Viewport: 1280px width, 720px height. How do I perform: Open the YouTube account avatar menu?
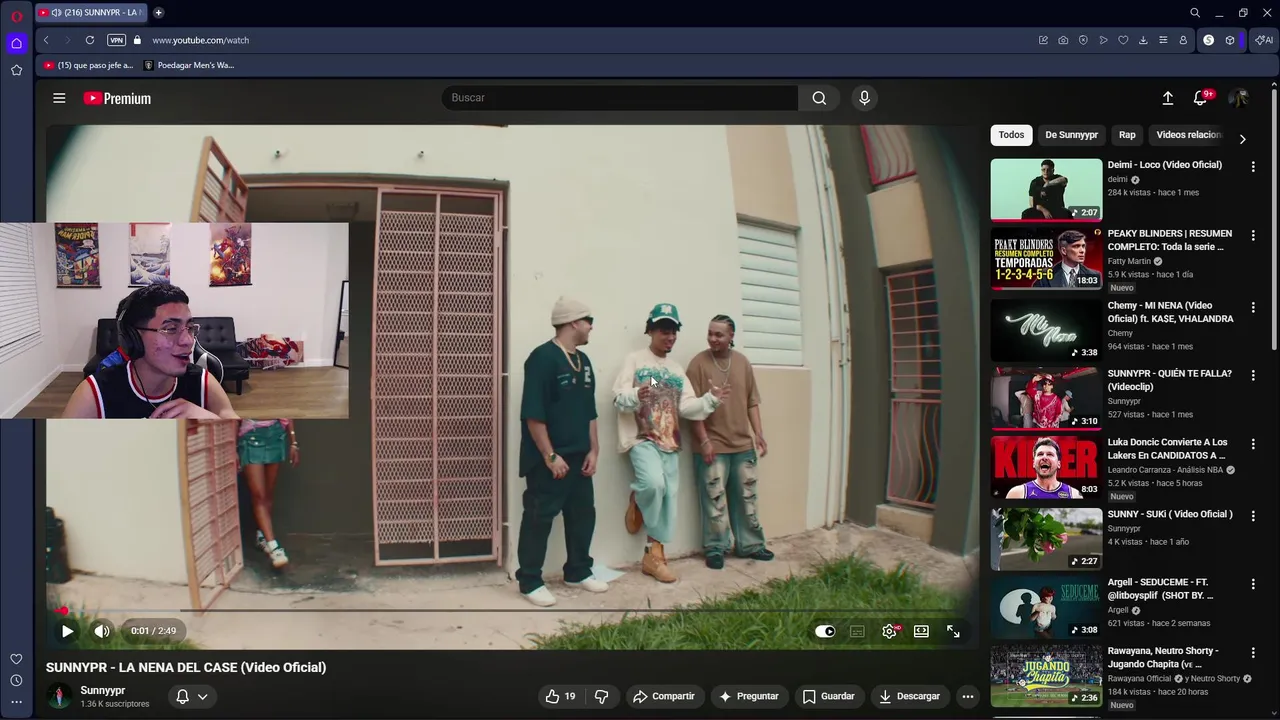point(1238,98)
